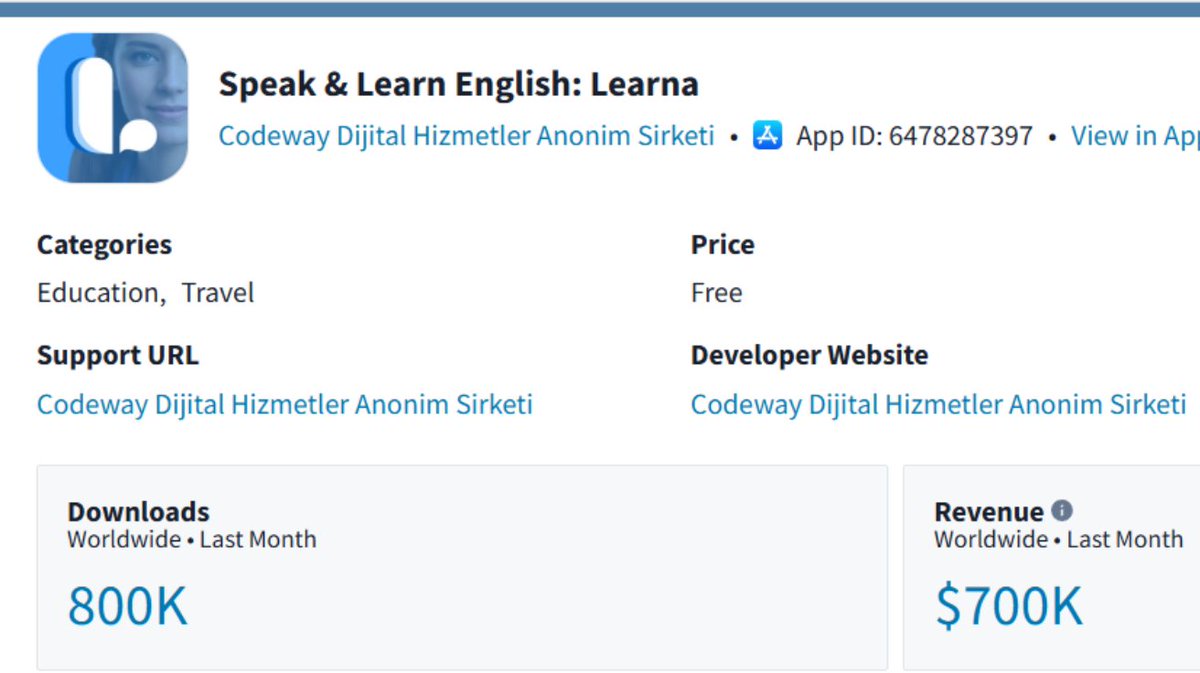Open the Support URL Codeway link
This screenshot has height=673, width=1200.
click(x=285, y=405)
